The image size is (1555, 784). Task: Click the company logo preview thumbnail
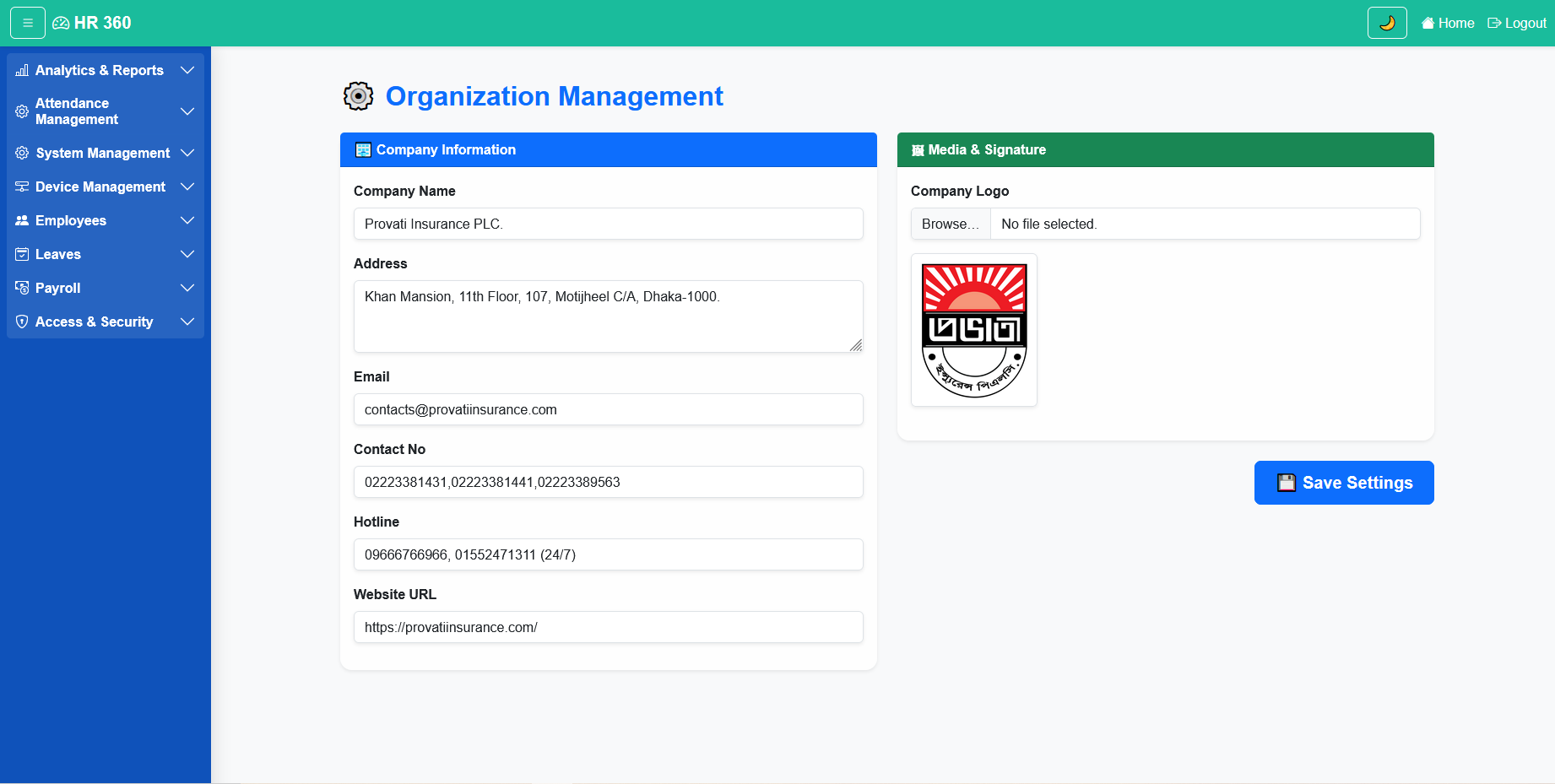974,330
